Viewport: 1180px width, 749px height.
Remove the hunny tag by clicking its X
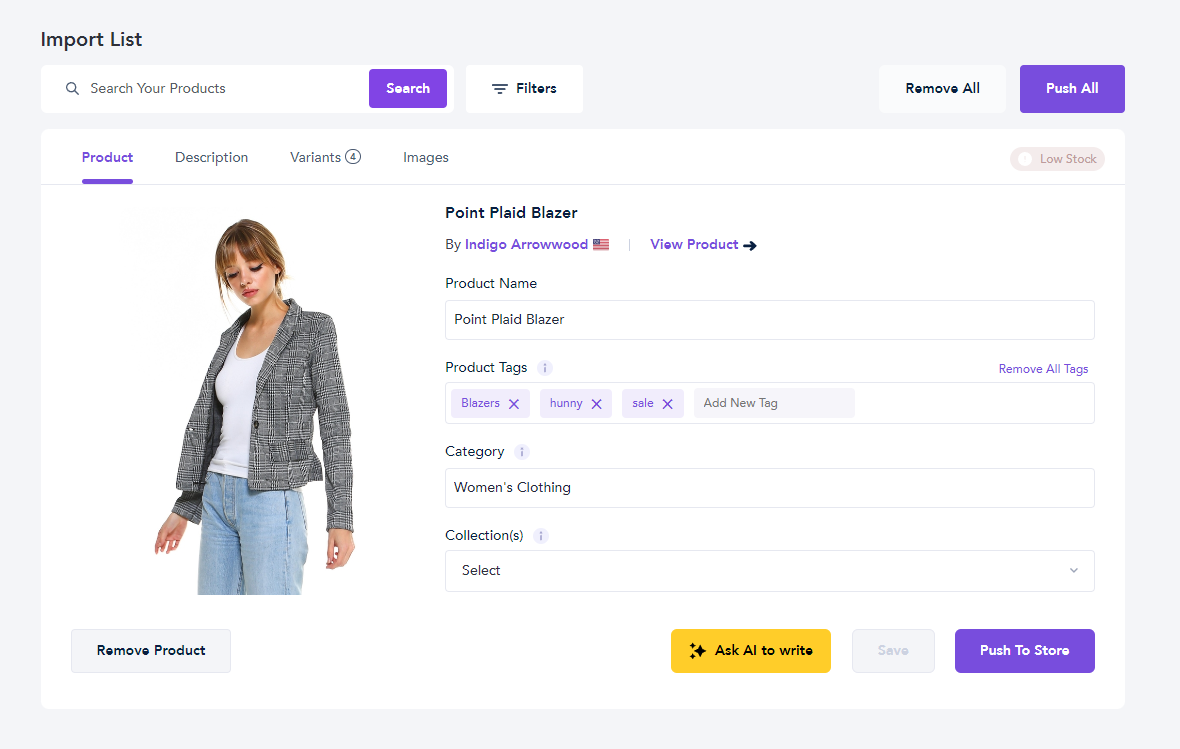tap(598, 403)
